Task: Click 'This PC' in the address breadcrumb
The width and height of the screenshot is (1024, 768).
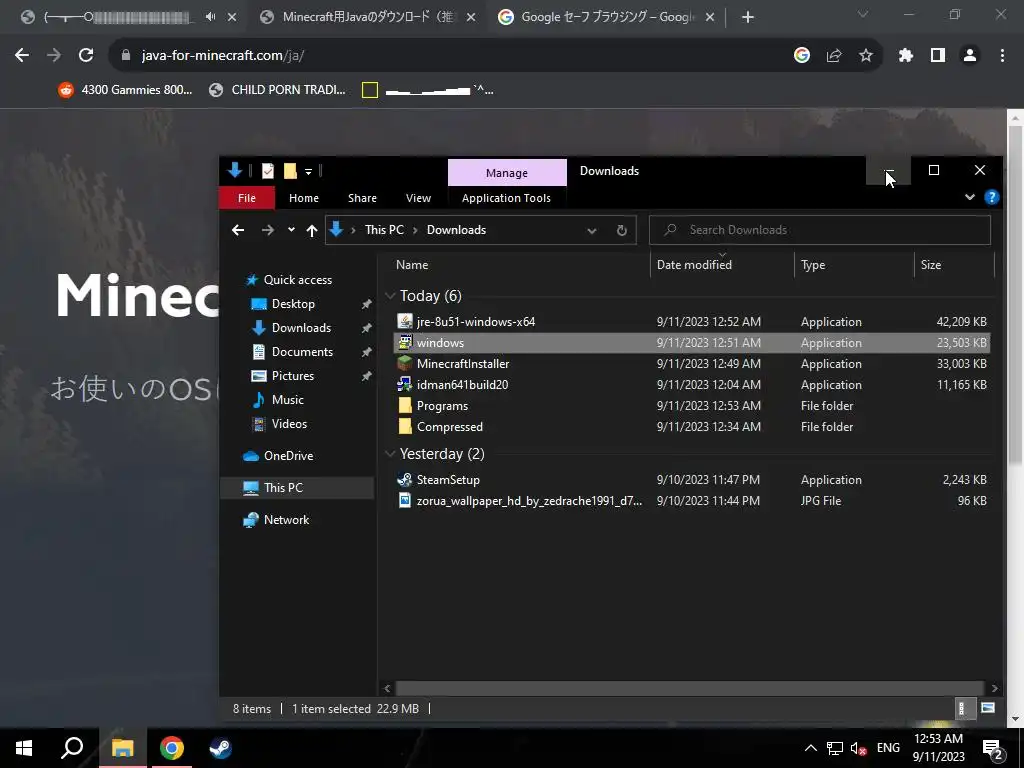Action: click(384, 230)
